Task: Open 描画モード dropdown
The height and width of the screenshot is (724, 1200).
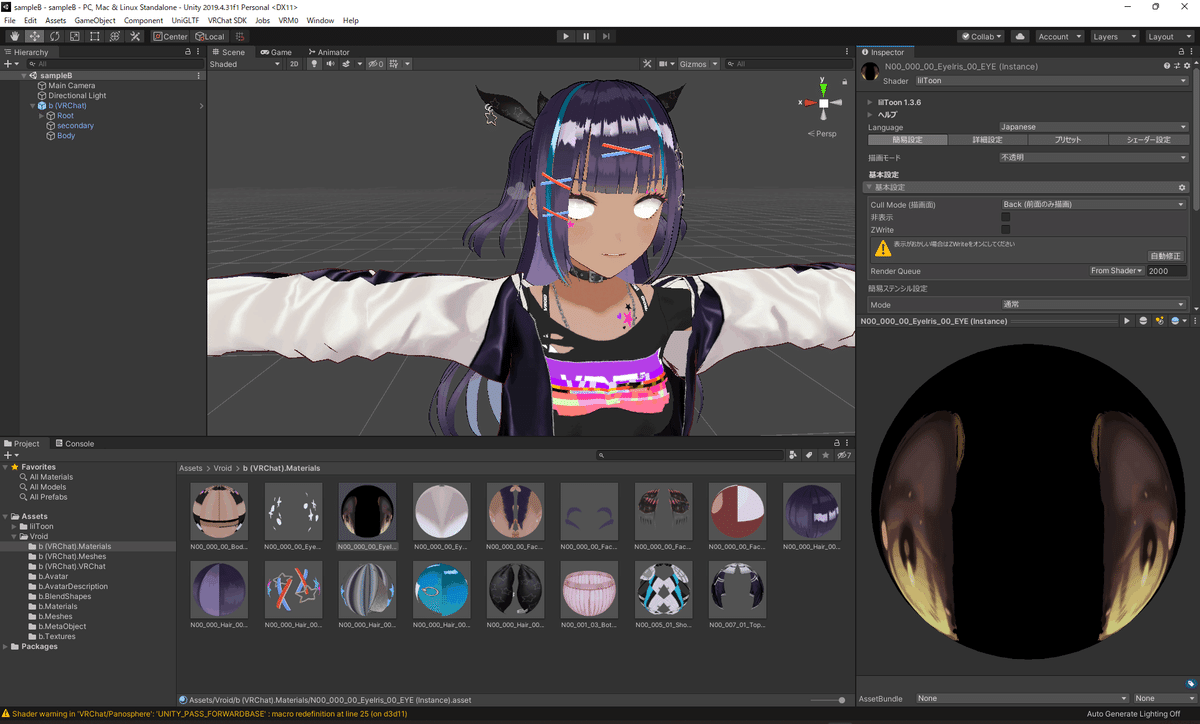Action: pyautogui.click(x=1094, y=158)
